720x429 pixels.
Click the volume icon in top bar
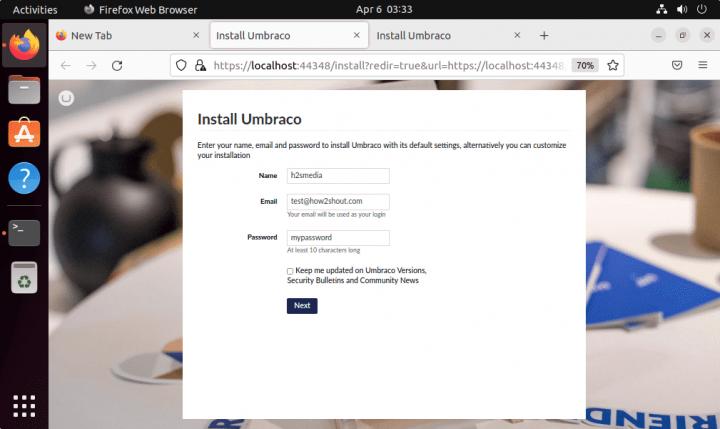682,9
